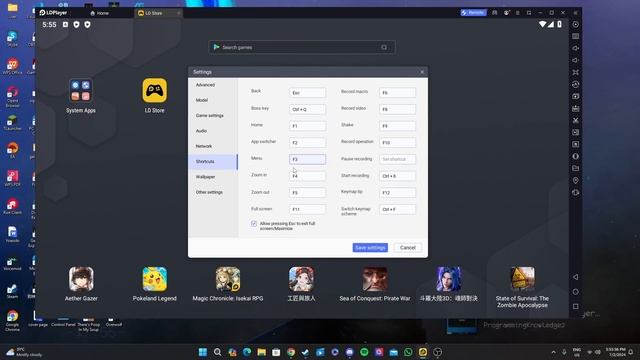Viewport: 640px width, 360px height.
Task: Open Steam desktop shortcut
Action: (x=12, y=291)
